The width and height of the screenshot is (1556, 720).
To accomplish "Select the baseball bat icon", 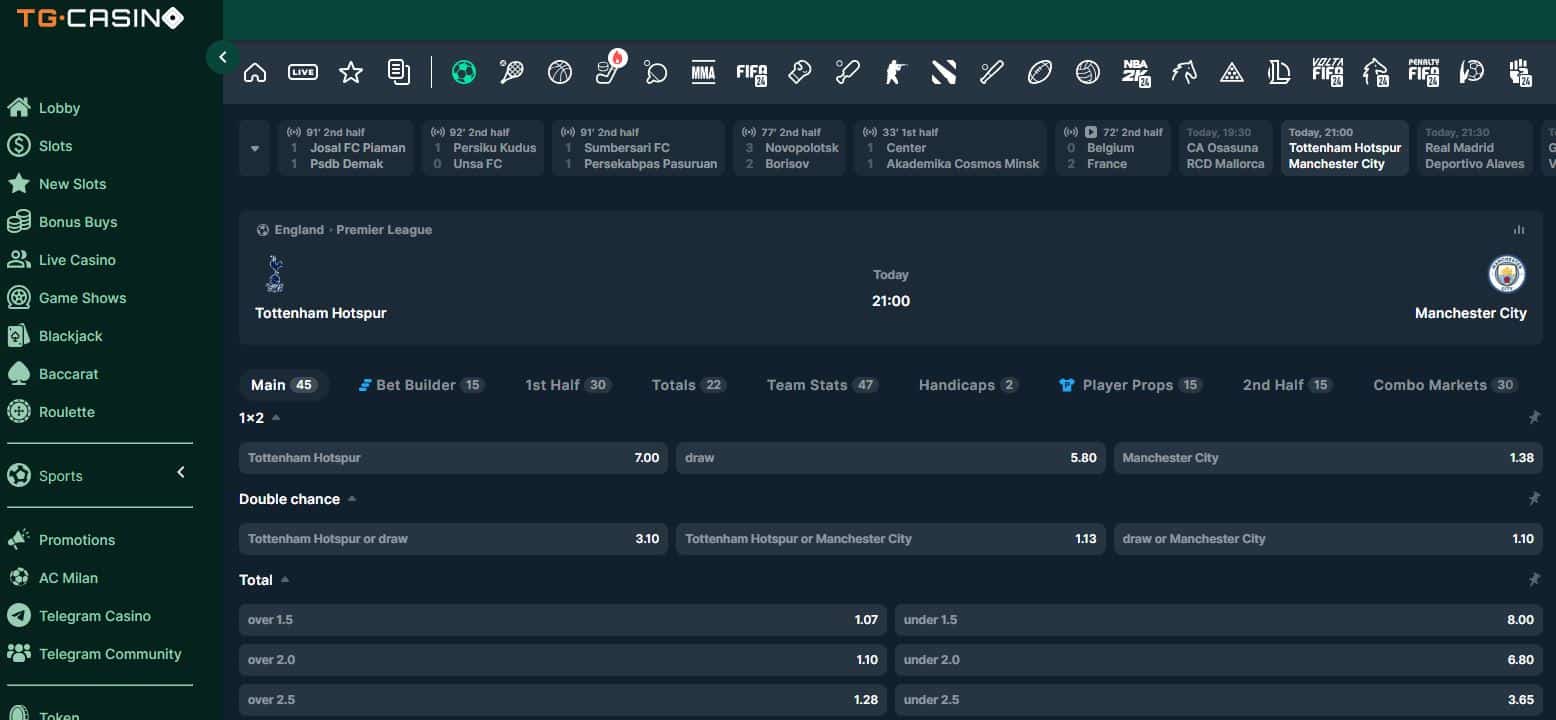I will pos(992,72).
